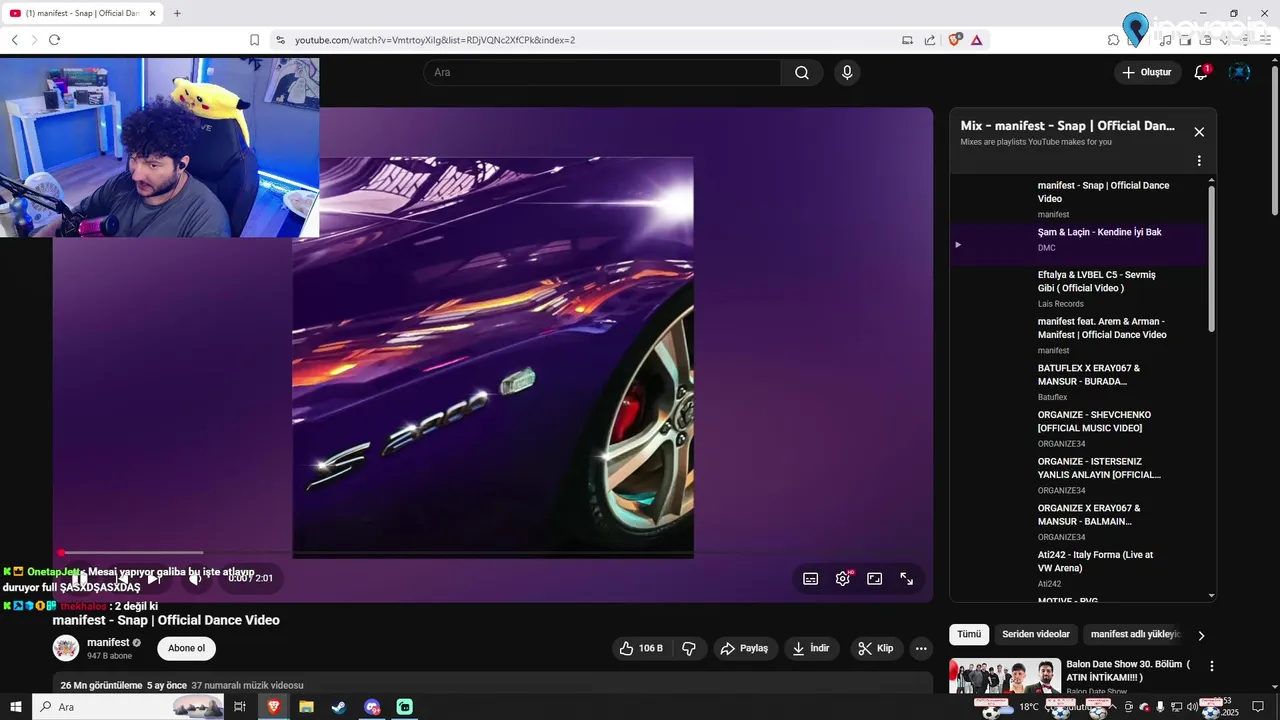Image resolution: width=1280 pixels, height=720 pixels.
Task: Open more actions menu beside Klip
Action: [921, 648]
